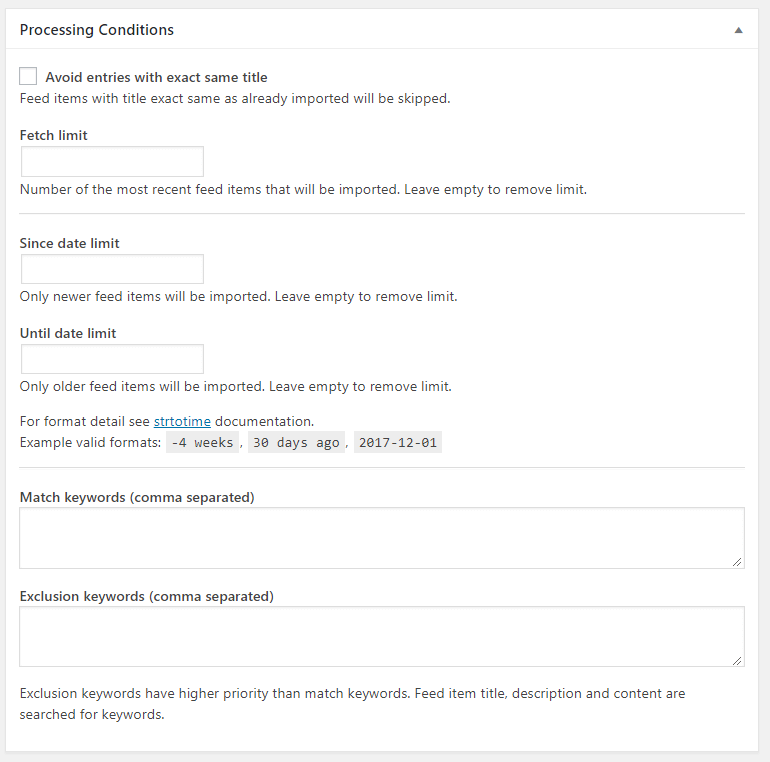Open the strtotime documentation link
Screen dimensions: 770x762
tap(182, 421)
